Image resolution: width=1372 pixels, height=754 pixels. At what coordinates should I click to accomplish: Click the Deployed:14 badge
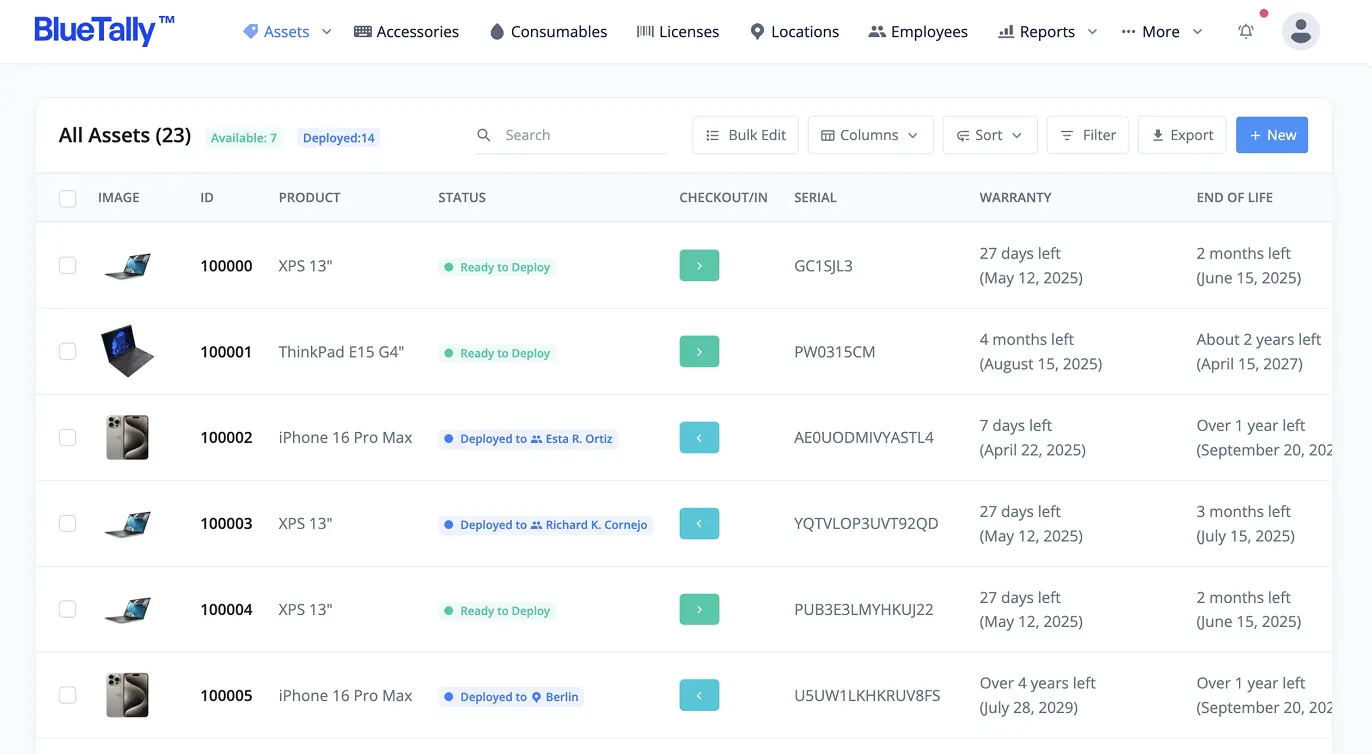339,138
